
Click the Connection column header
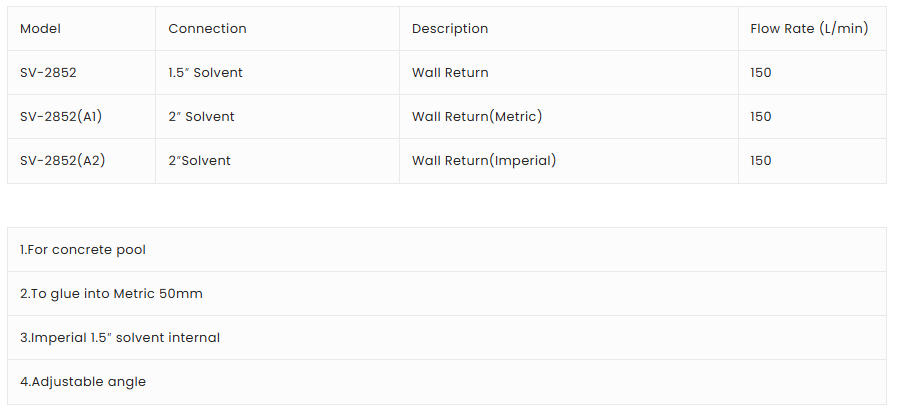pos(207,29)
